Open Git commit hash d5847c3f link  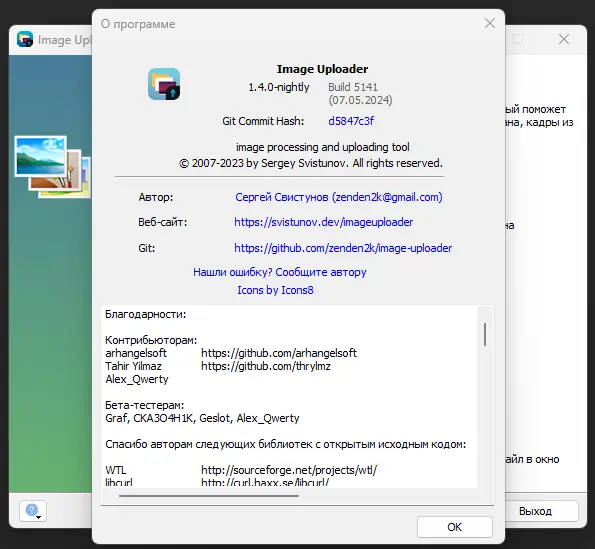(351, 121)
